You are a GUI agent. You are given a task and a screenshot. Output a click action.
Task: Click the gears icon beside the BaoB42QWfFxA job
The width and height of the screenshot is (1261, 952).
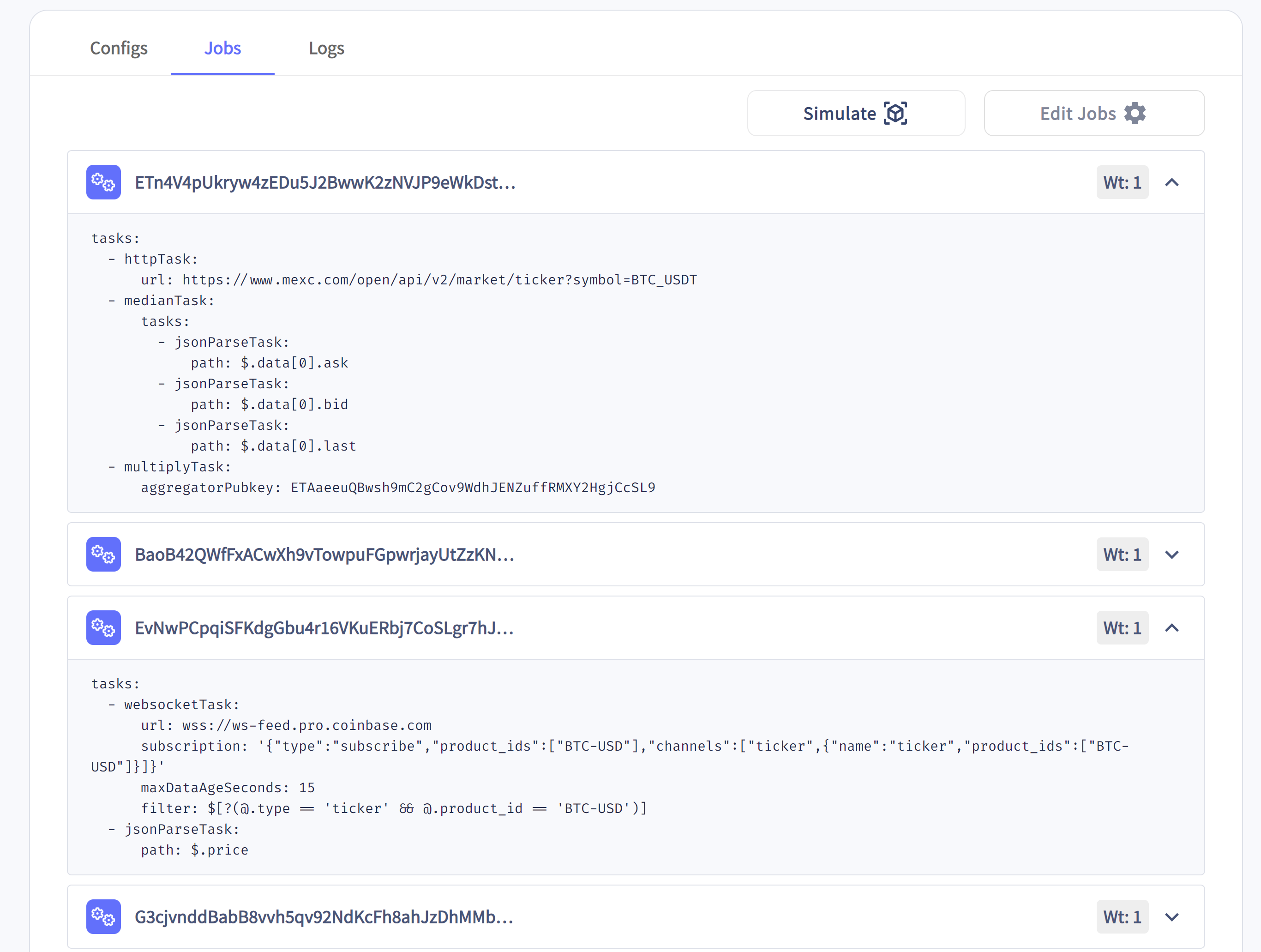tap(103, 554)
